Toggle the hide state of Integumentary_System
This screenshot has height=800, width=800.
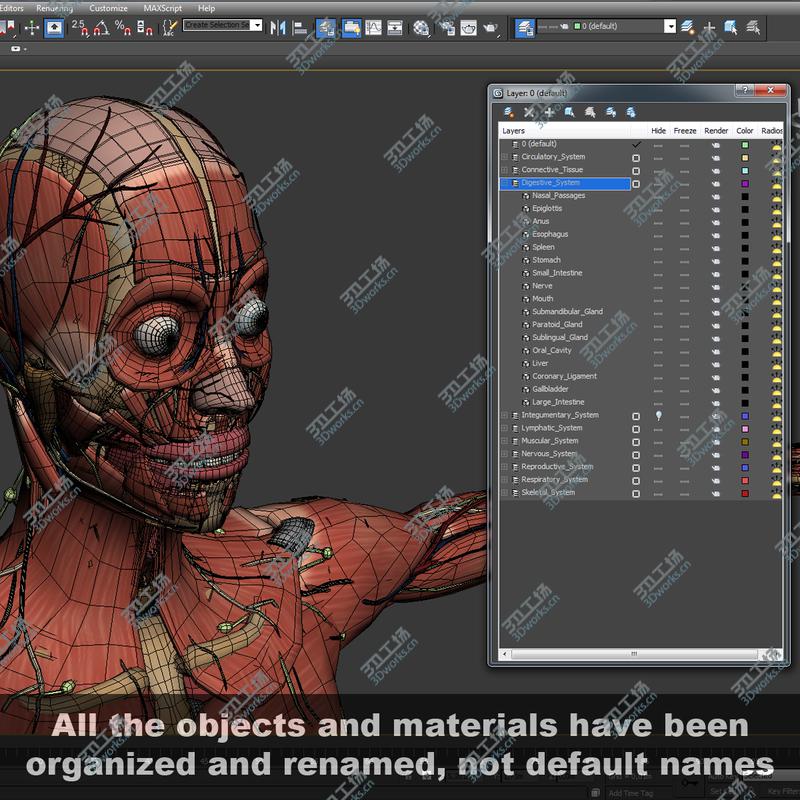(658, 416)
